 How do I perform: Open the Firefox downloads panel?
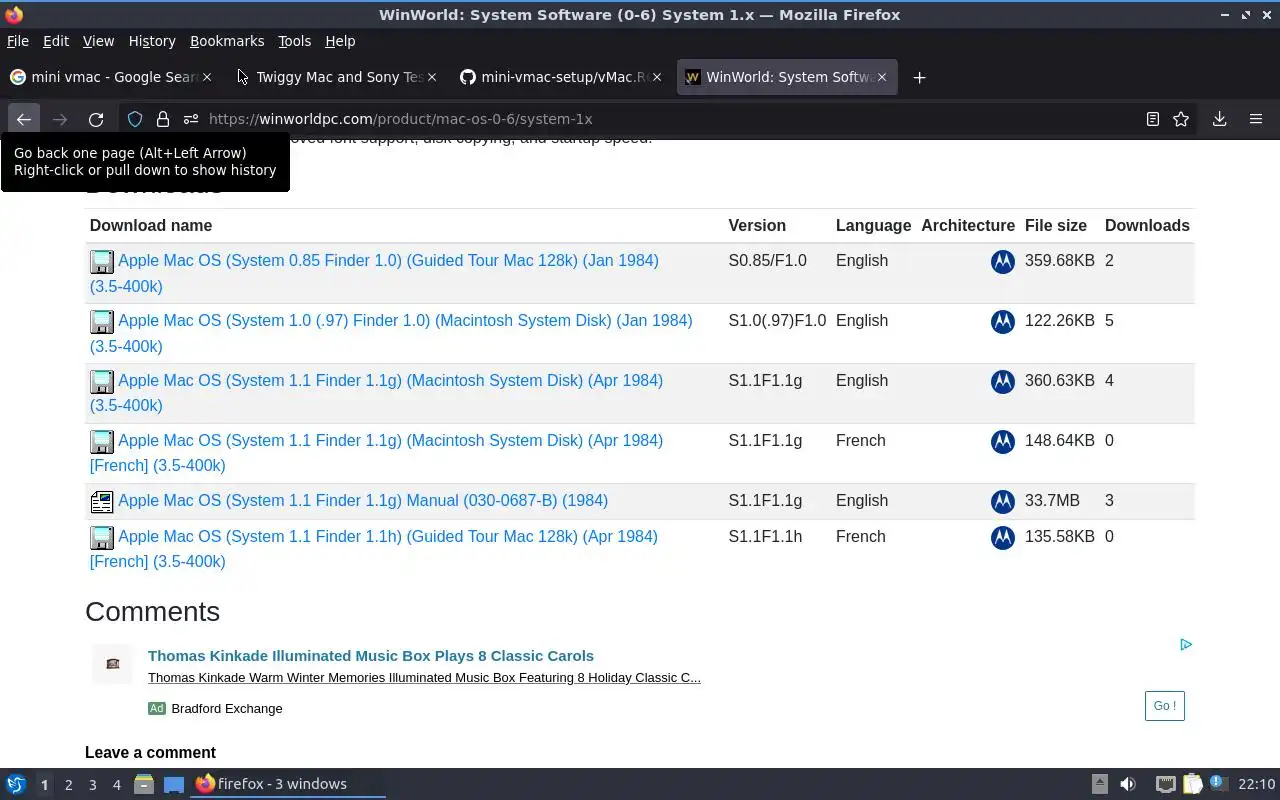(x=1220, y=119)
